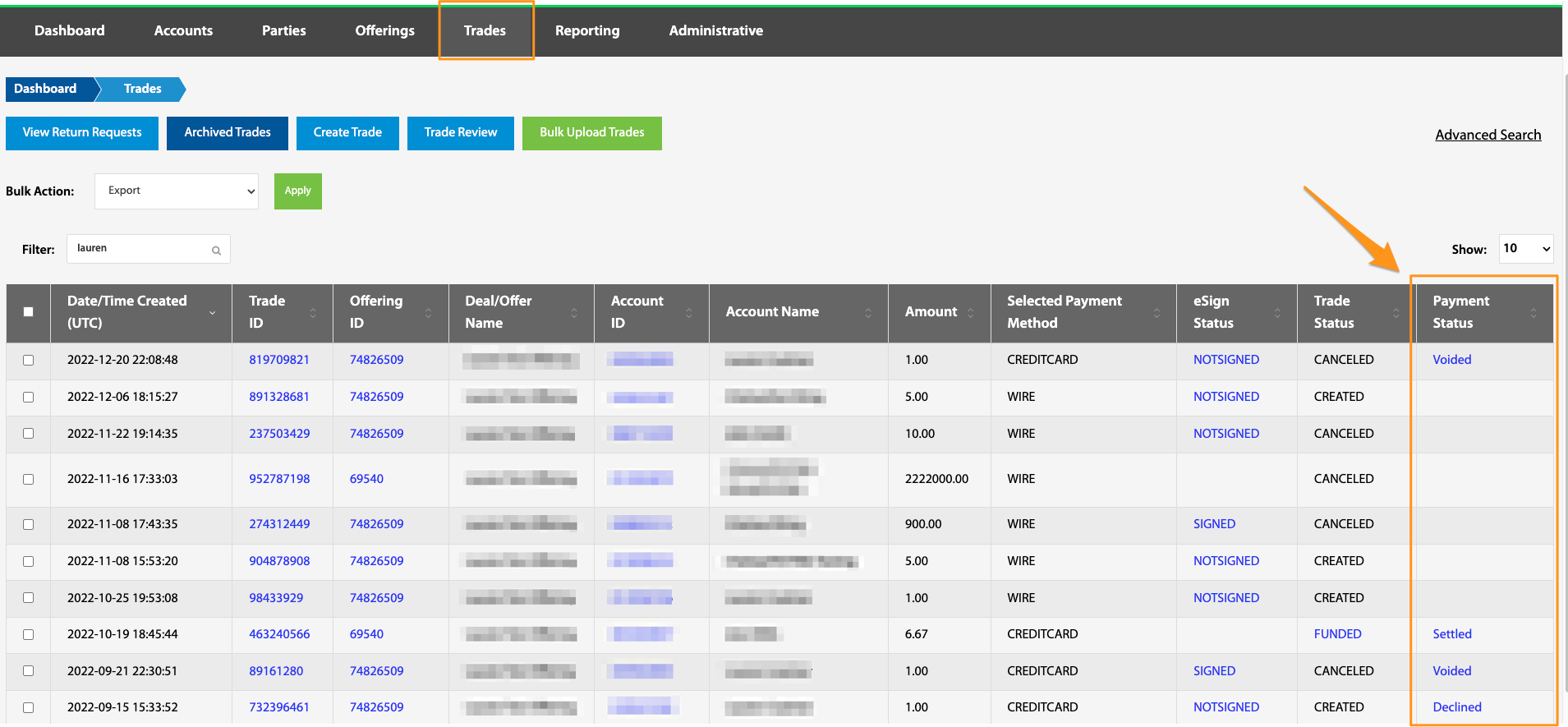Open the Dashboard menu tab

pos(70,30)
